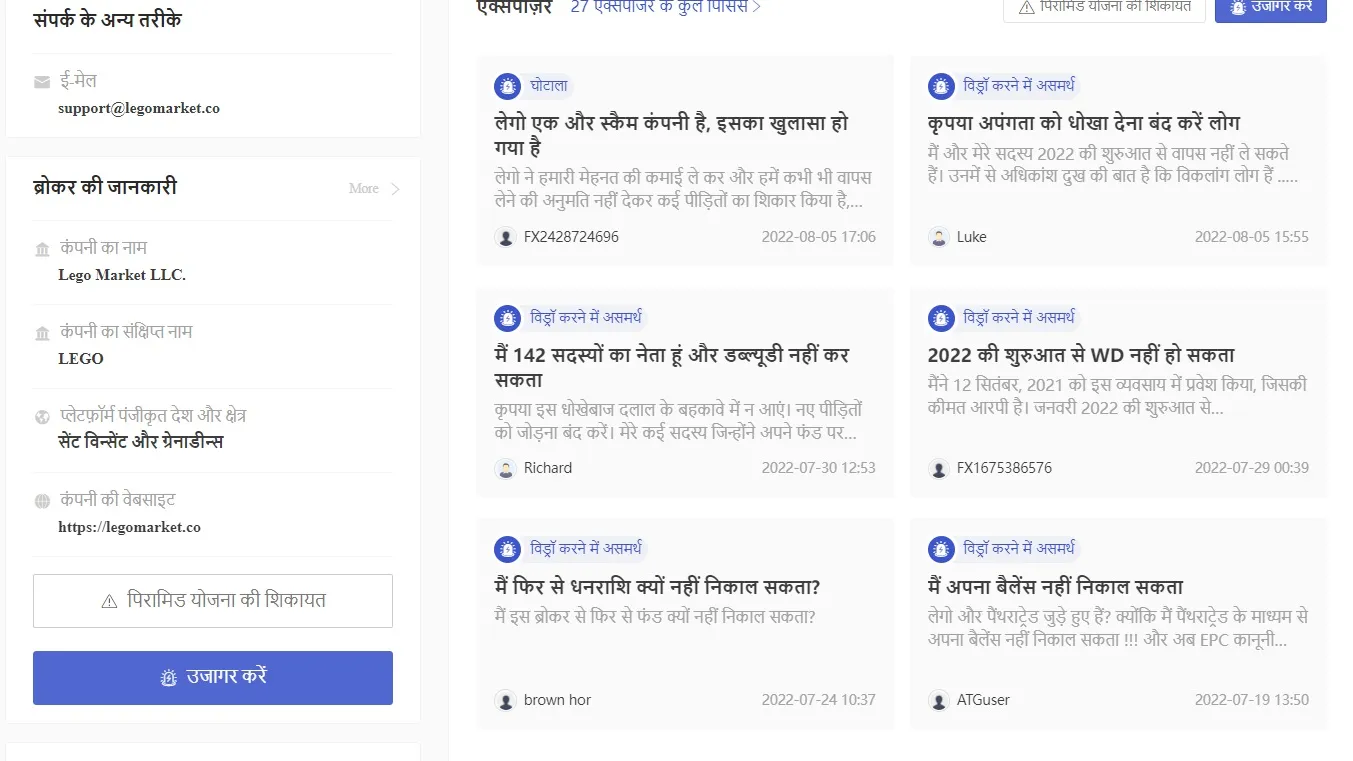The width and height of the screenshot is (1353, 761).
Task: Click the username brown hor
Action: click(557, 700)
